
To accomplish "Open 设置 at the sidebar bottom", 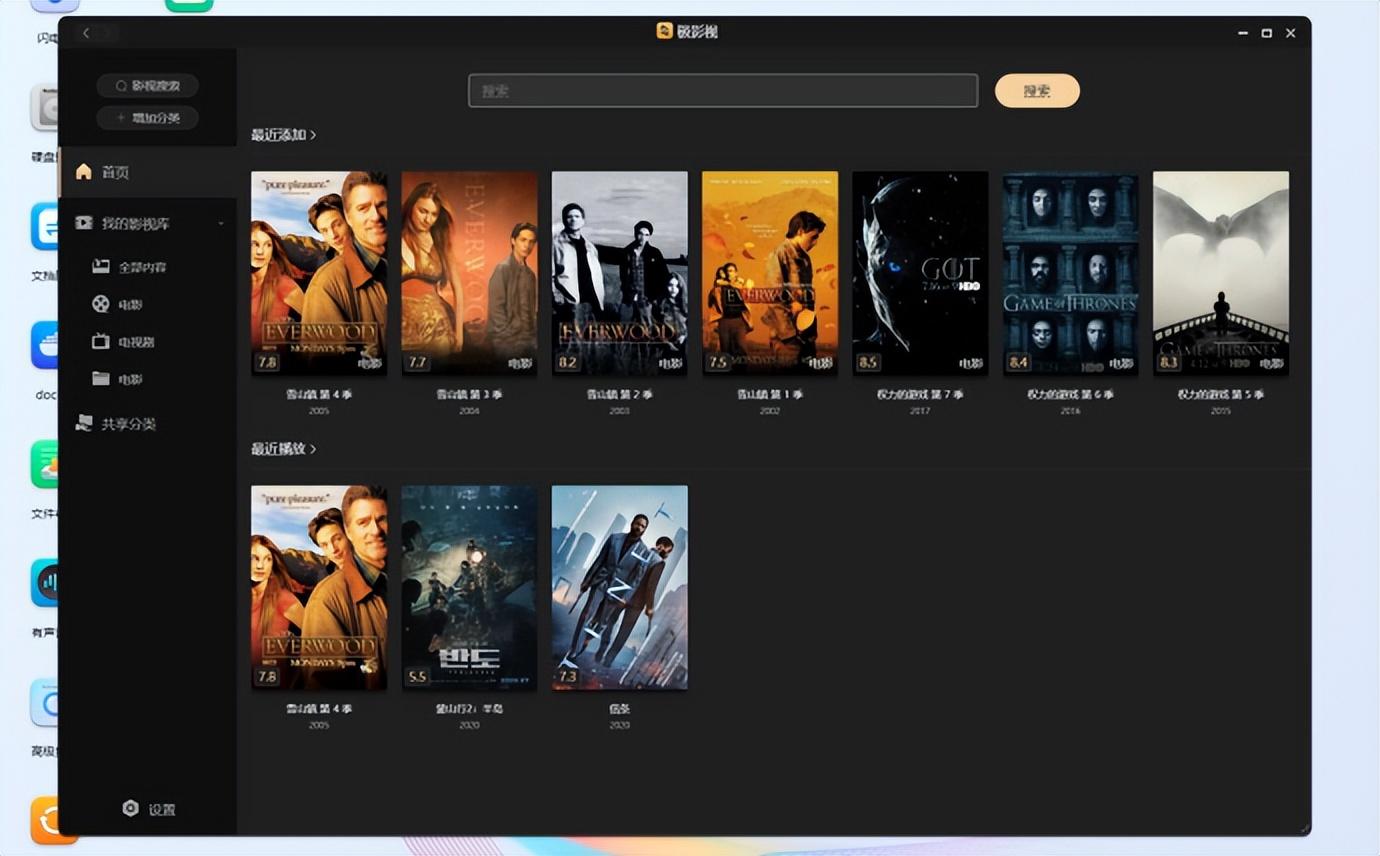I will point(148,809).
